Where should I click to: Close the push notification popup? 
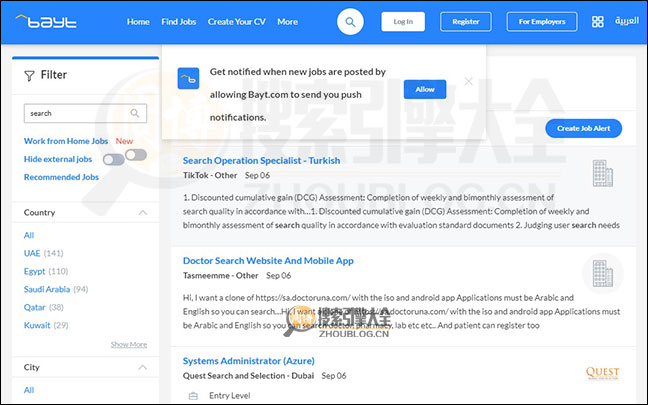pos(469,81)
